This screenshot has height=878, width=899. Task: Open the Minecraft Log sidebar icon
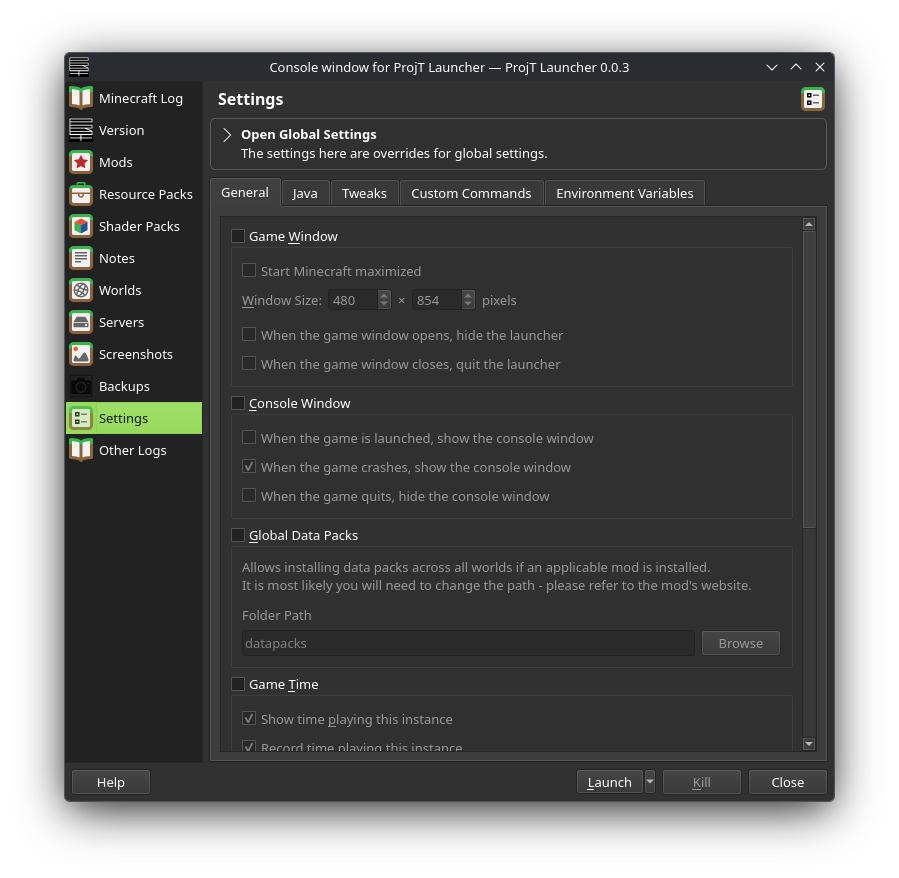(81, 97)
